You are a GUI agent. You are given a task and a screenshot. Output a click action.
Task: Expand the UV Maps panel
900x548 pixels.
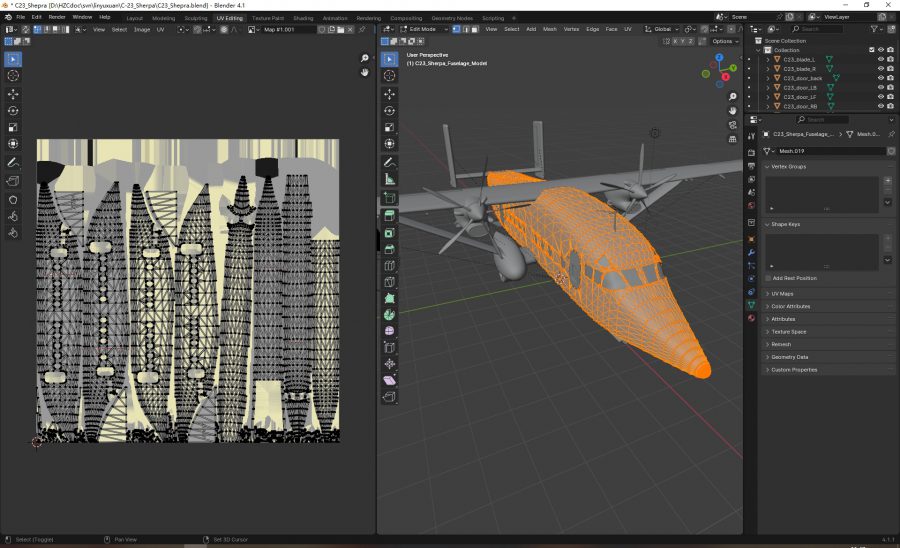pos(780,294)
